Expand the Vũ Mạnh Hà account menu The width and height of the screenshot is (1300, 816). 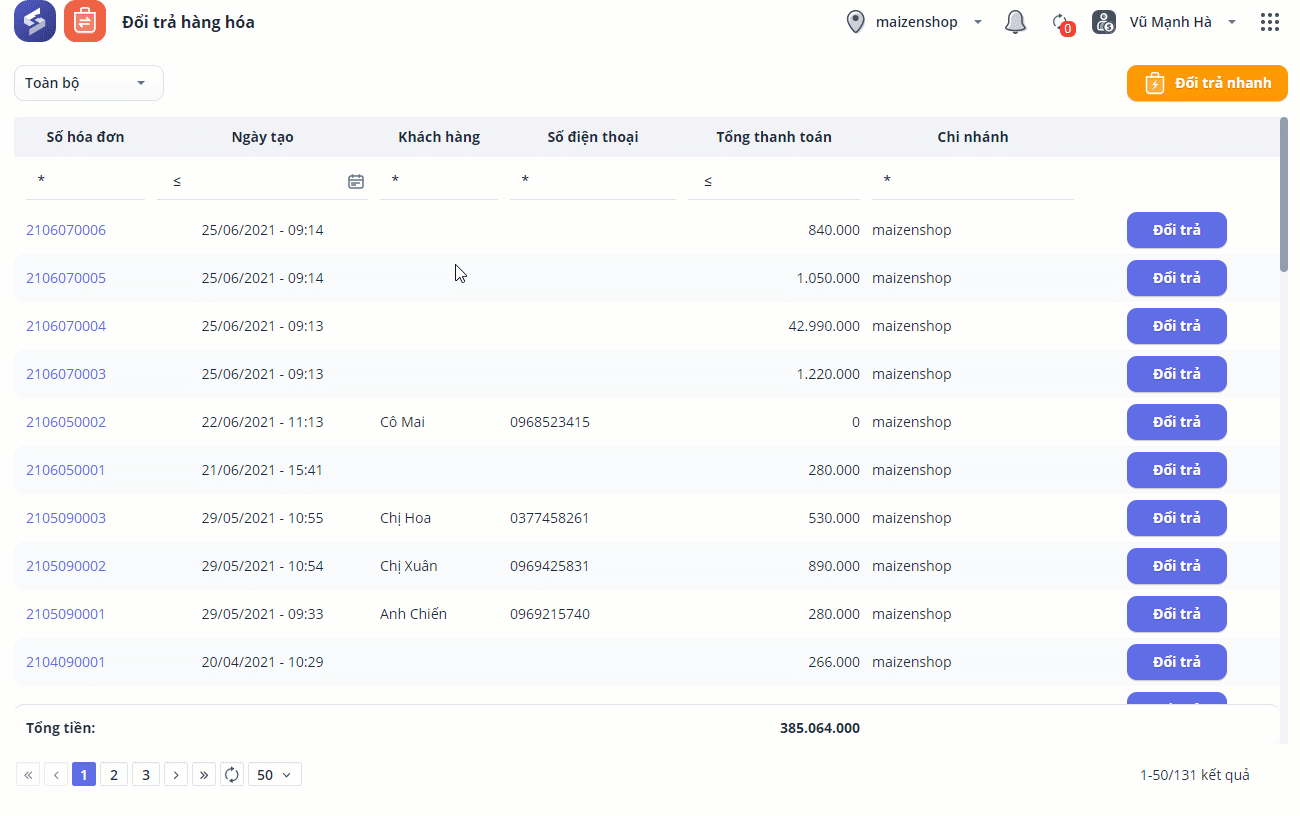1232,22
